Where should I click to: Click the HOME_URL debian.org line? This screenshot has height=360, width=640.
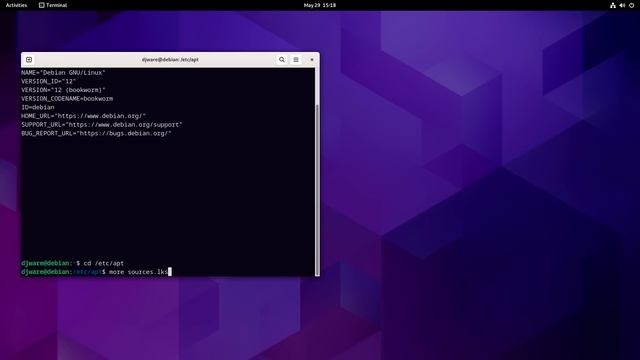click(83, 116)
